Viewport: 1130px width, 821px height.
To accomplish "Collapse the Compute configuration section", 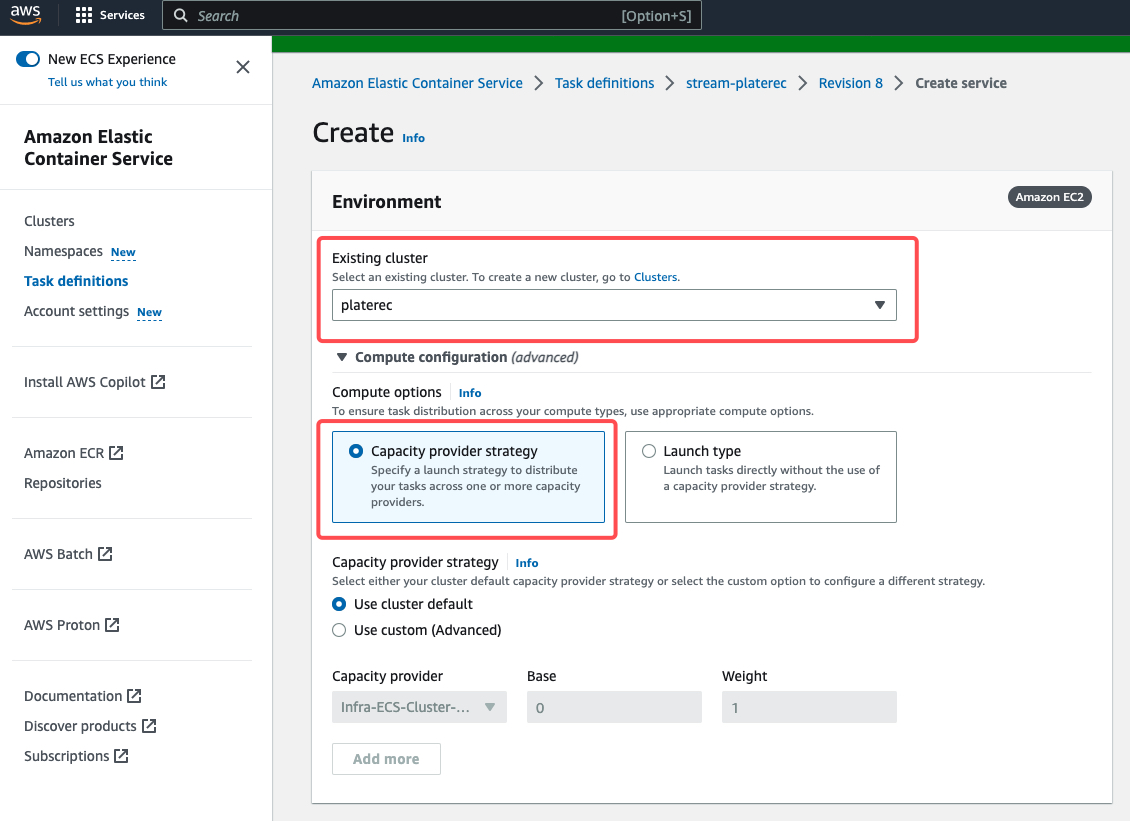I will pyautogui.click(x=342, y=357).
